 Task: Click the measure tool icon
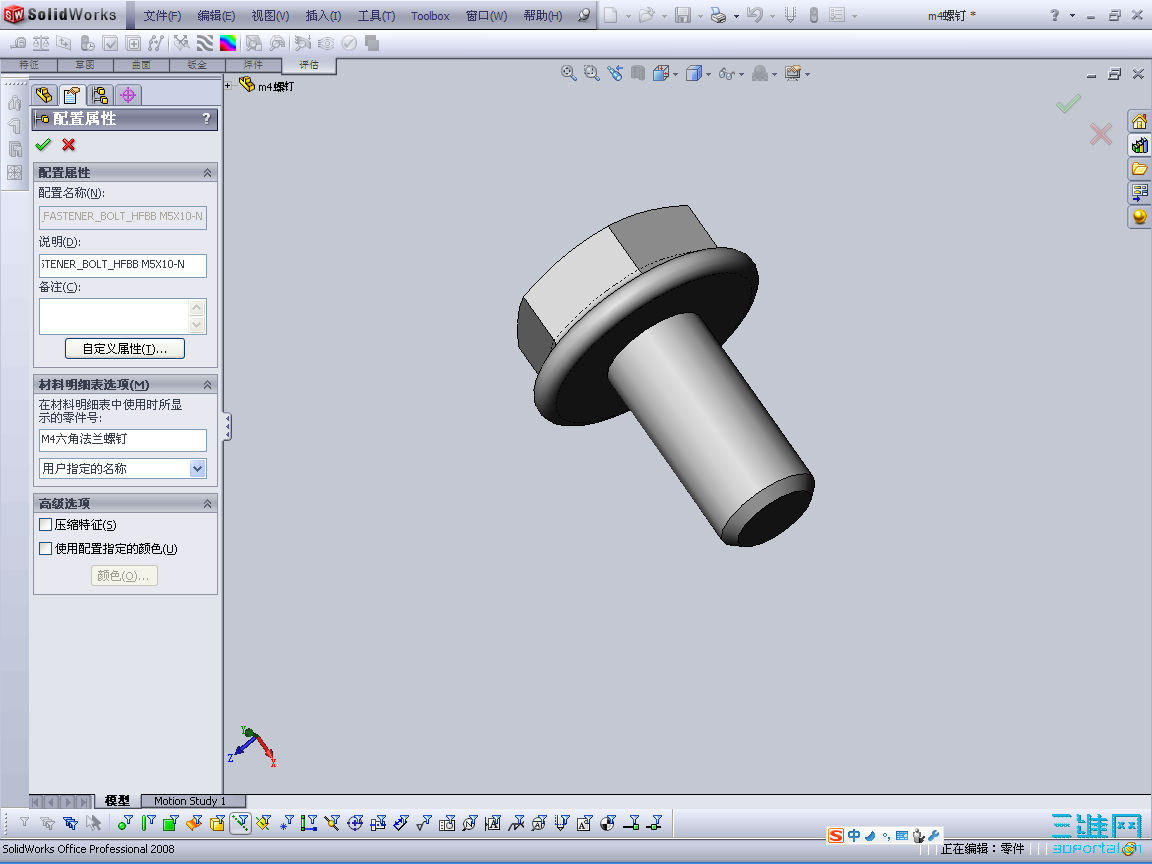click(x=17, y=43)
